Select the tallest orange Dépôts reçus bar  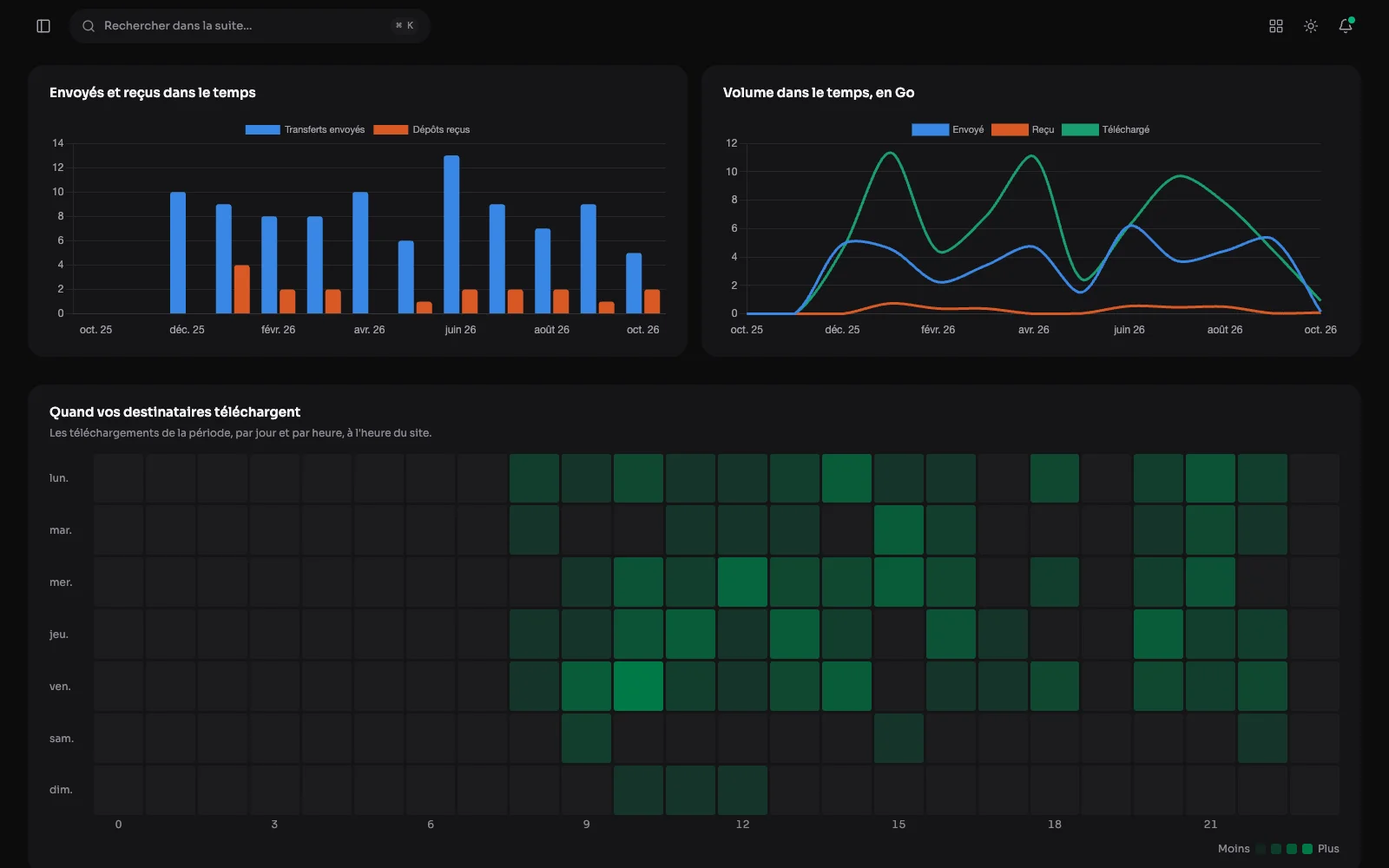[241, 289]
